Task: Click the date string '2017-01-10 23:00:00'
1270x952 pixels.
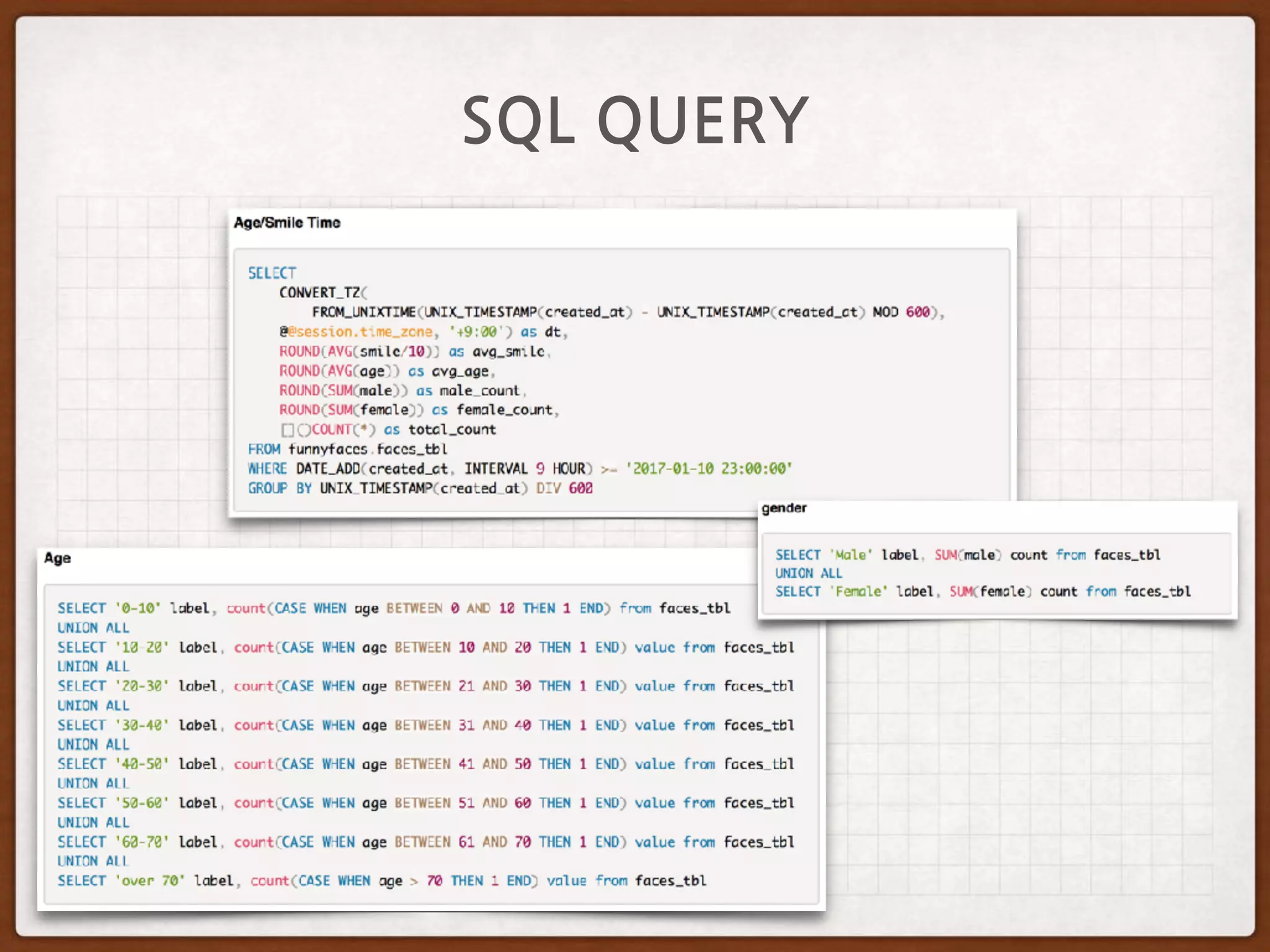Action: pos(709,469)
